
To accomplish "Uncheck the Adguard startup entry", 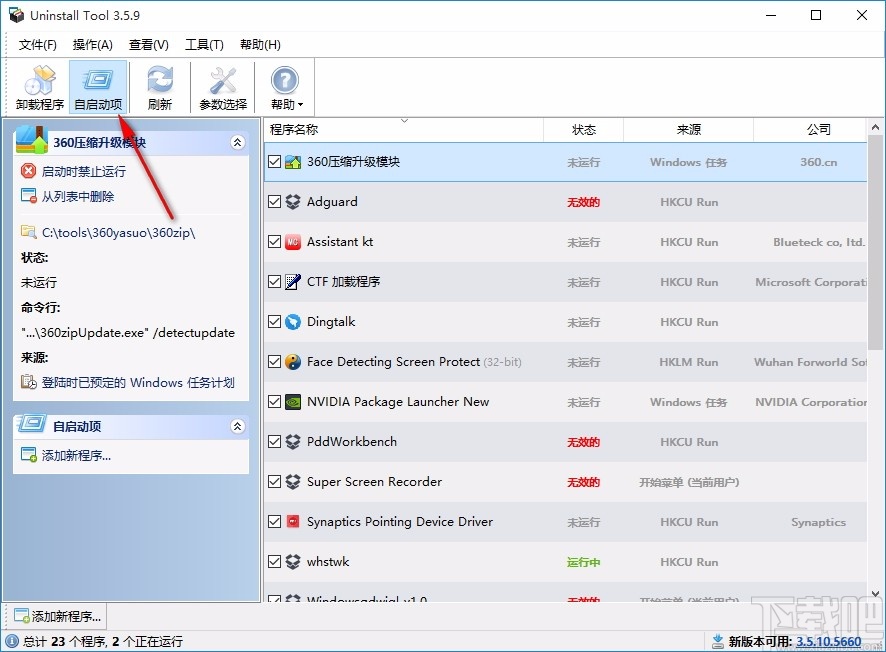I will tap(274, 202).
